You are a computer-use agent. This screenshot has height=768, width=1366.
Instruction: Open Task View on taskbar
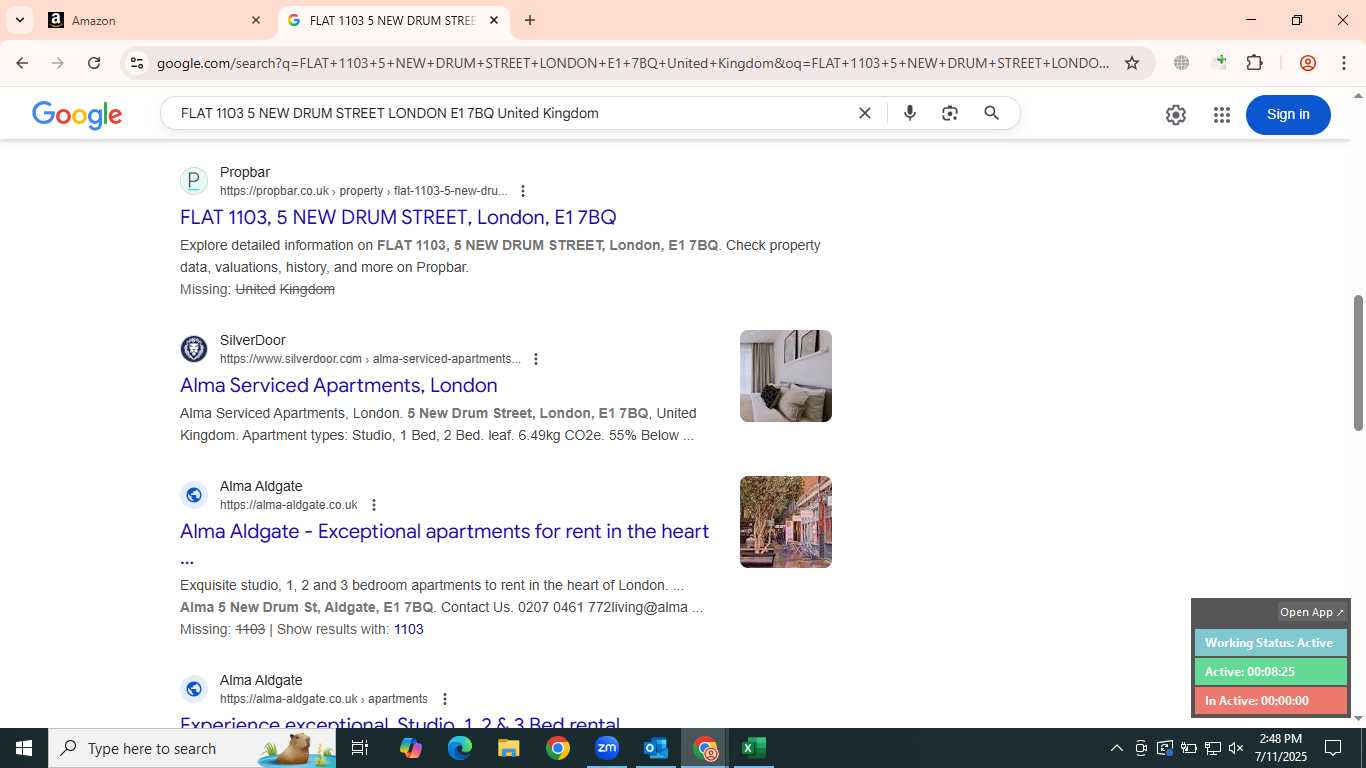(360, 748)
